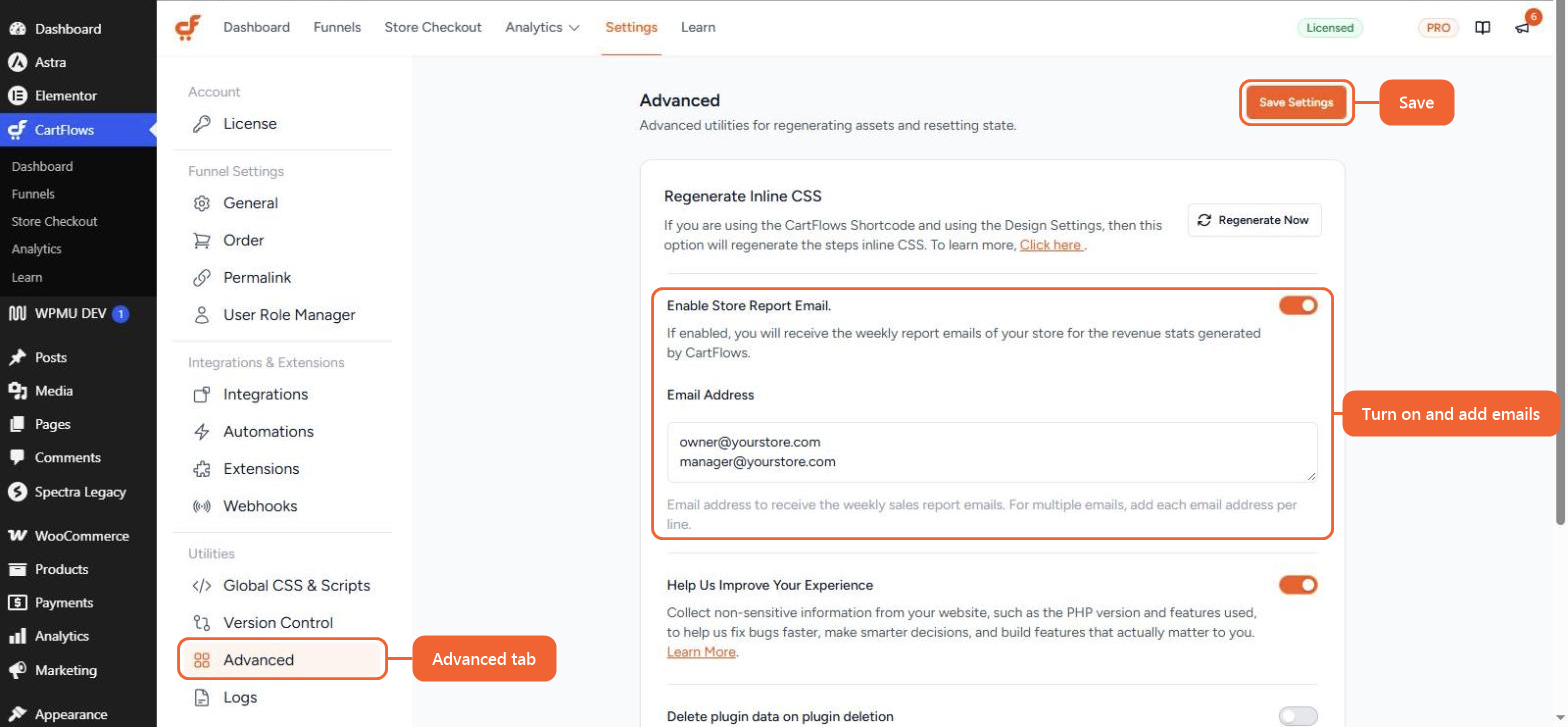
Task: Click the Integrations icon in settings sidebar
Action: tap(202, 394)
